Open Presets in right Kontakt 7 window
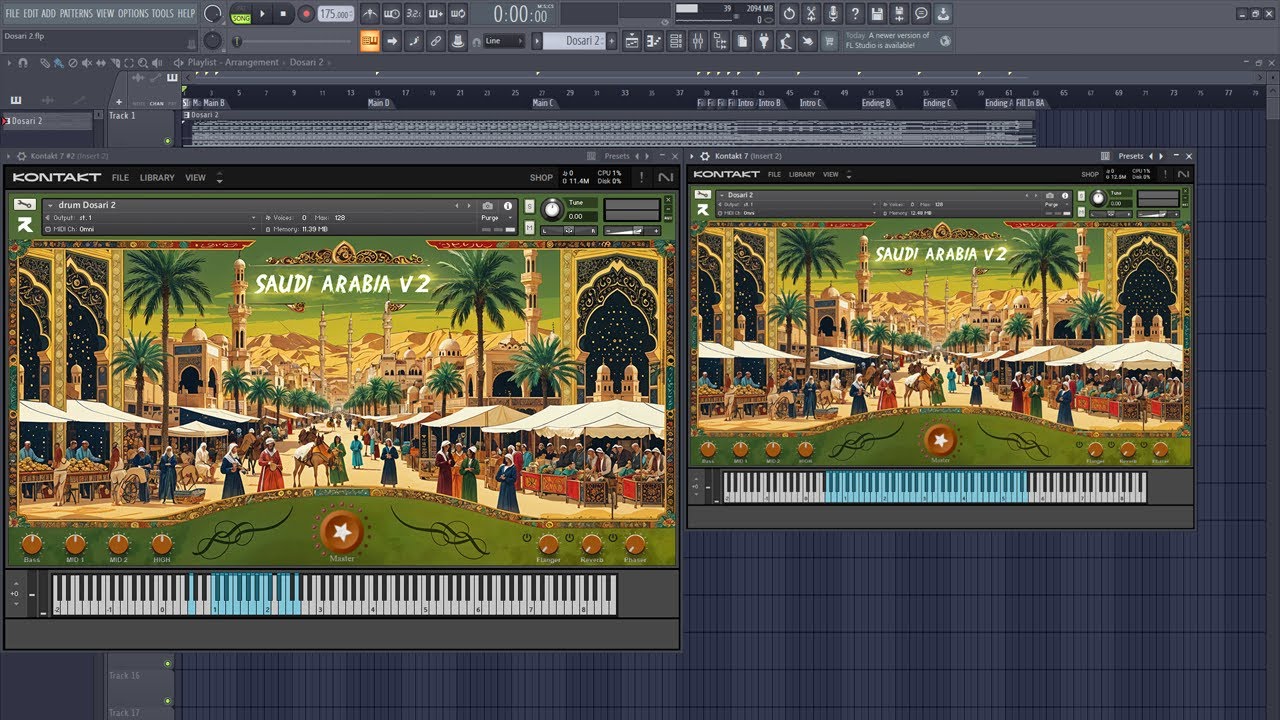 [1131, 156]
